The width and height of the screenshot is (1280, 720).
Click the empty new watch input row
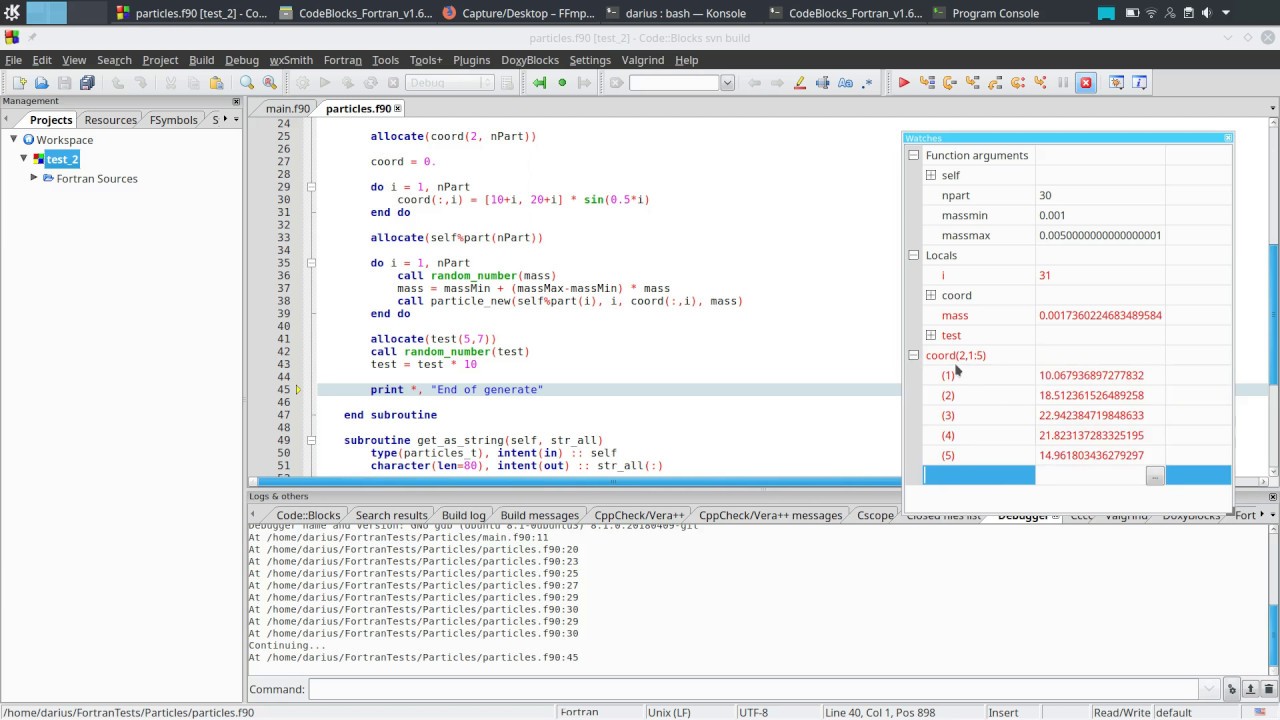(x=979, y=476)
